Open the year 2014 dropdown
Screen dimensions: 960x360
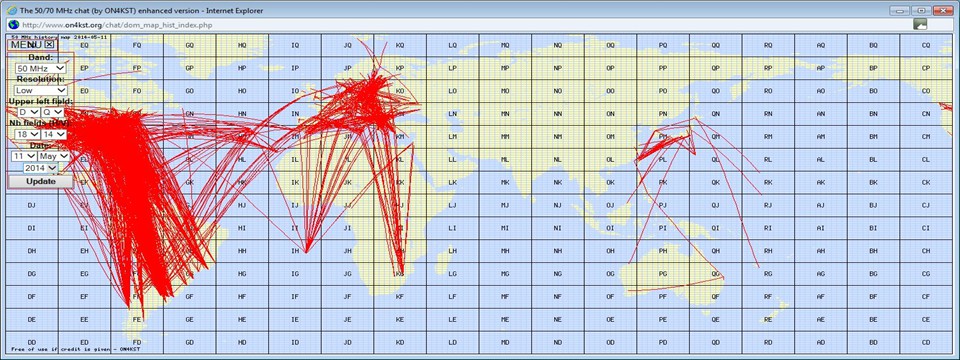(40, 168)
